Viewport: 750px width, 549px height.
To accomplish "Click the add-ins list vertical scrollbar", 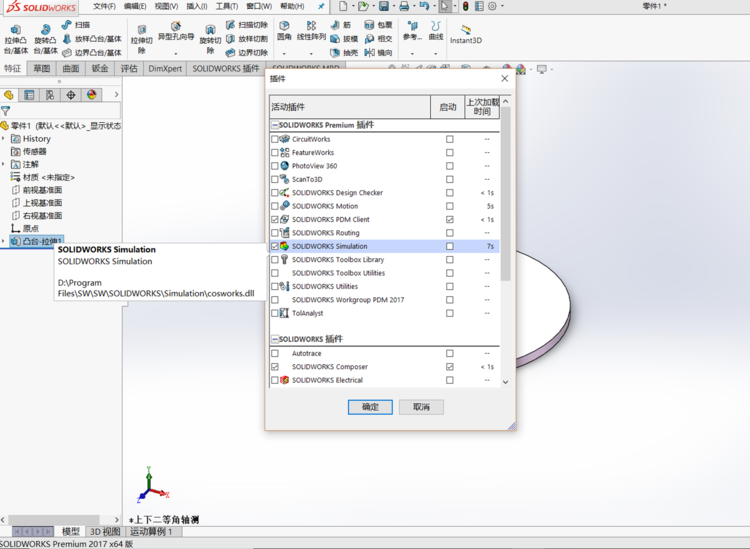I will 506,194.
